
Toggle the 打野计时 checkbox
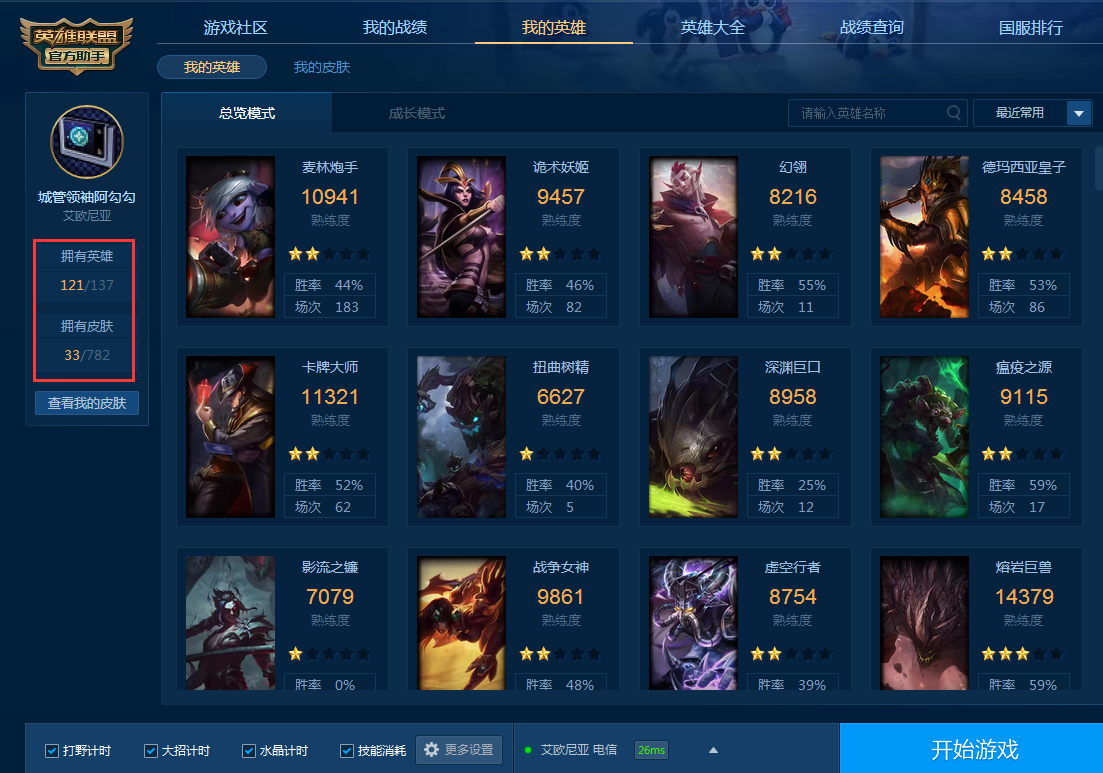tap(51, 750)
